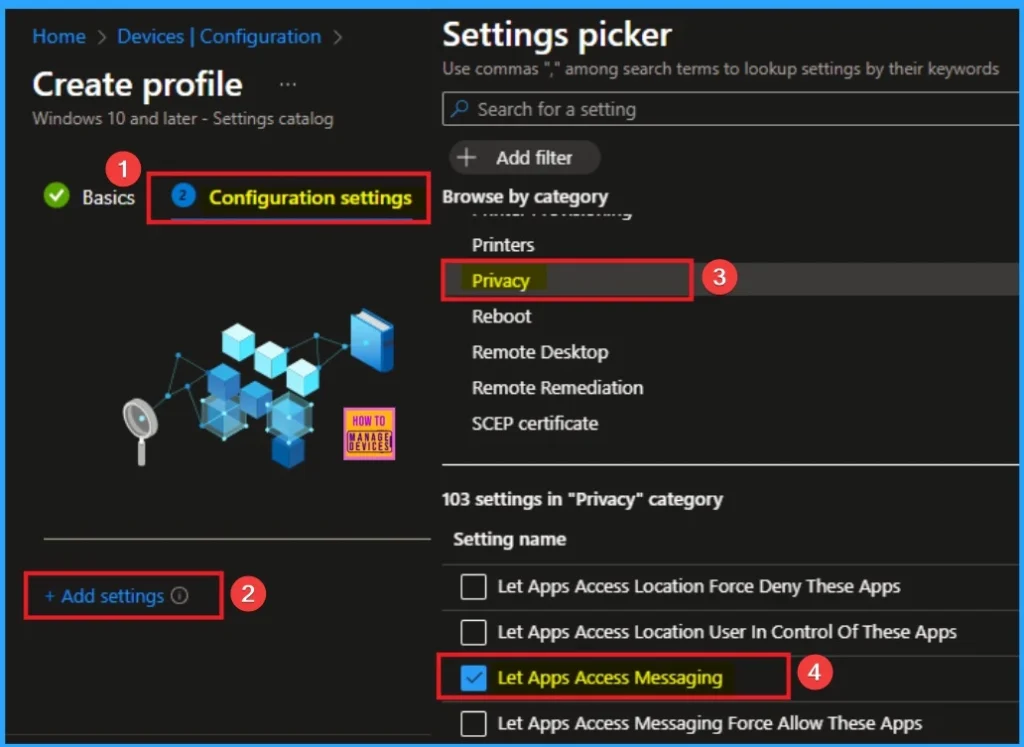Uncheck Let Apps Access Messaging checkbox
This screenshot has width=1024, height=747.
[473, 678]
